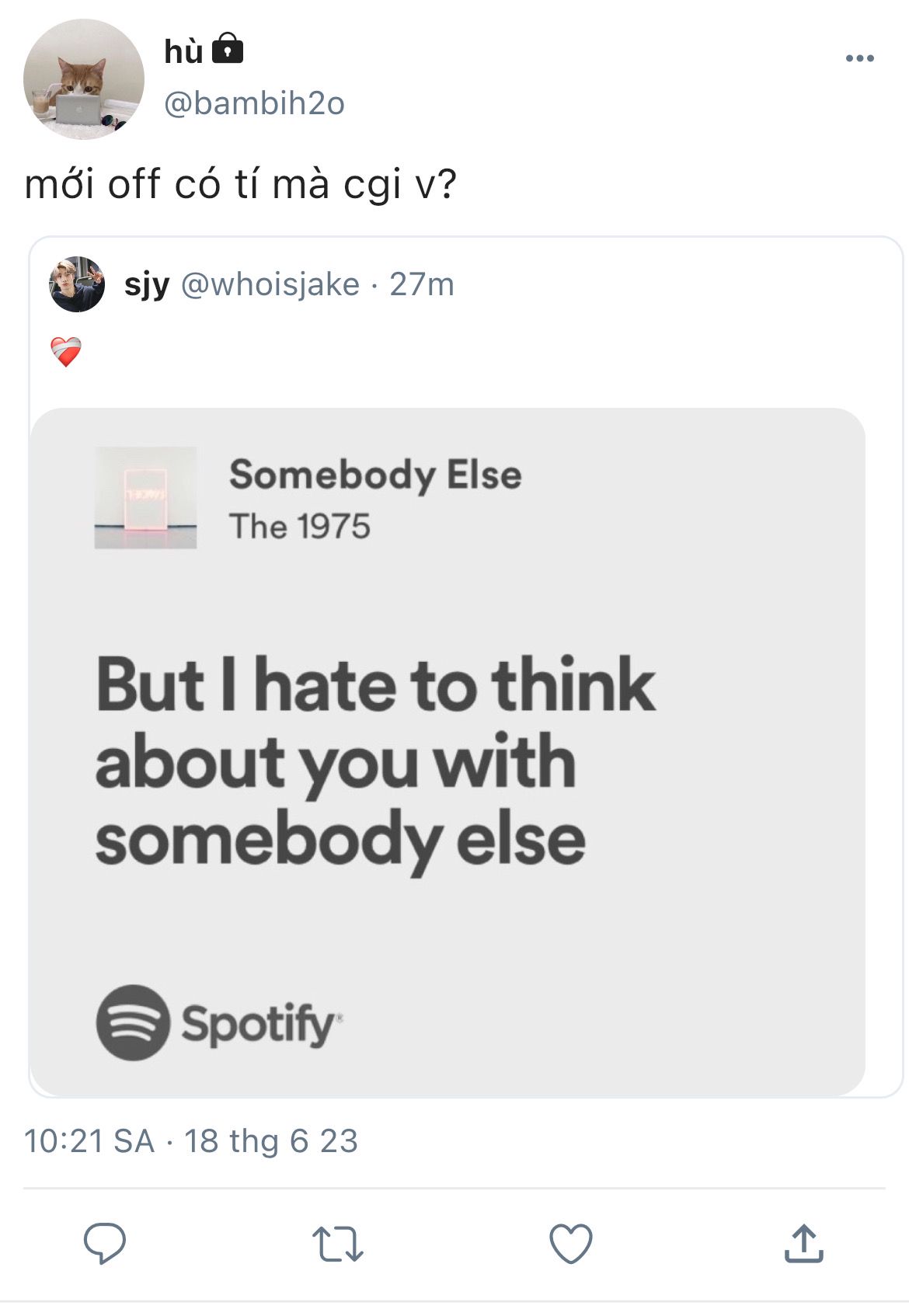Open the Spotify lyric card image
Image resolution: width=909 pixels, height=1316 pixels.
pyautogui.click(x=447, y=752)
